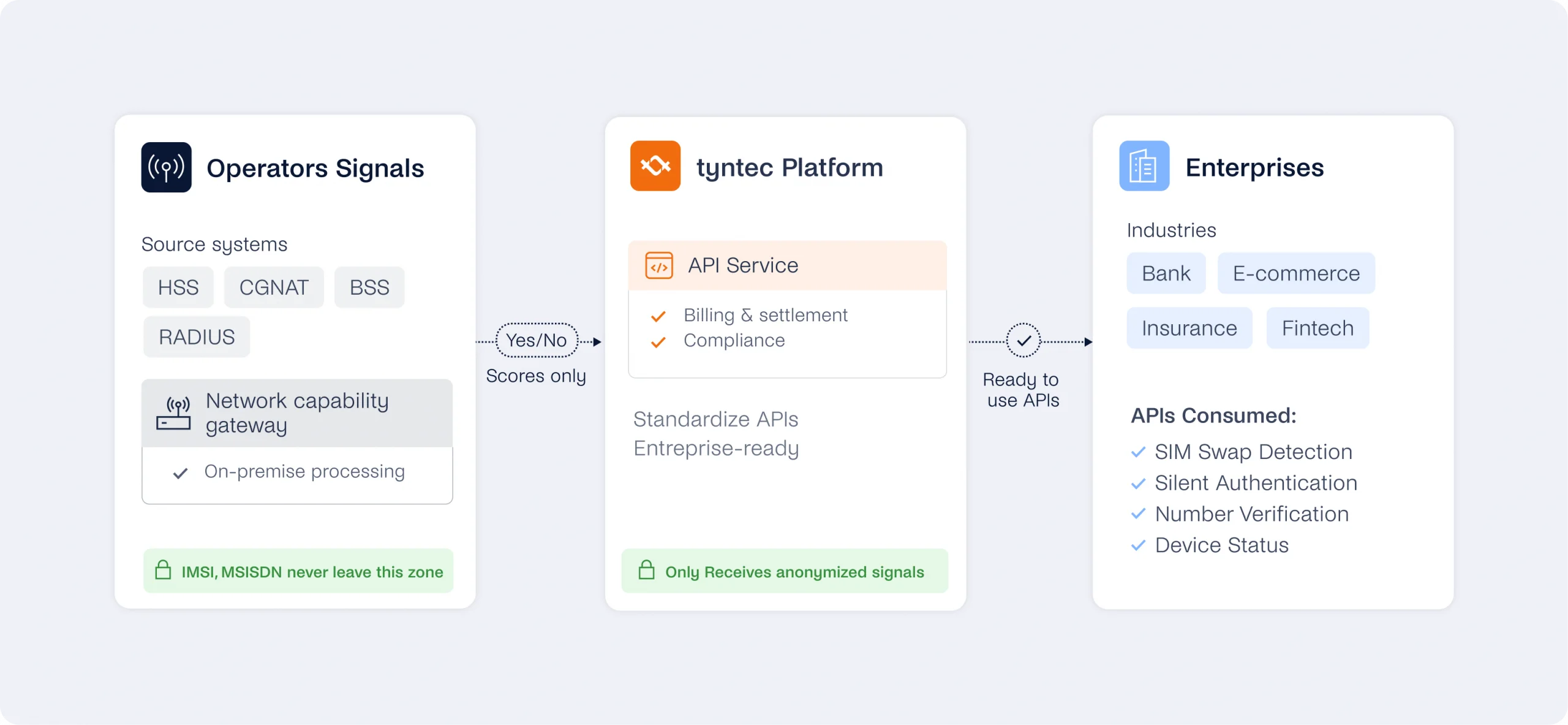
Task: Click the checkmark next to On-premise processing
Action: (x=180, y=473)
